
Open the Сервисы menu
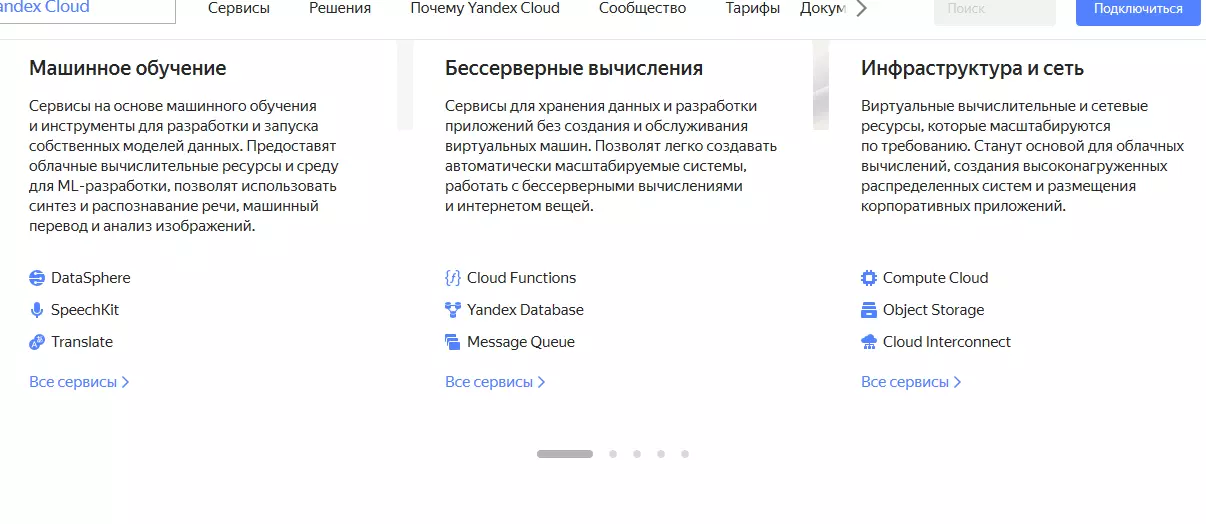click(239, 8)
